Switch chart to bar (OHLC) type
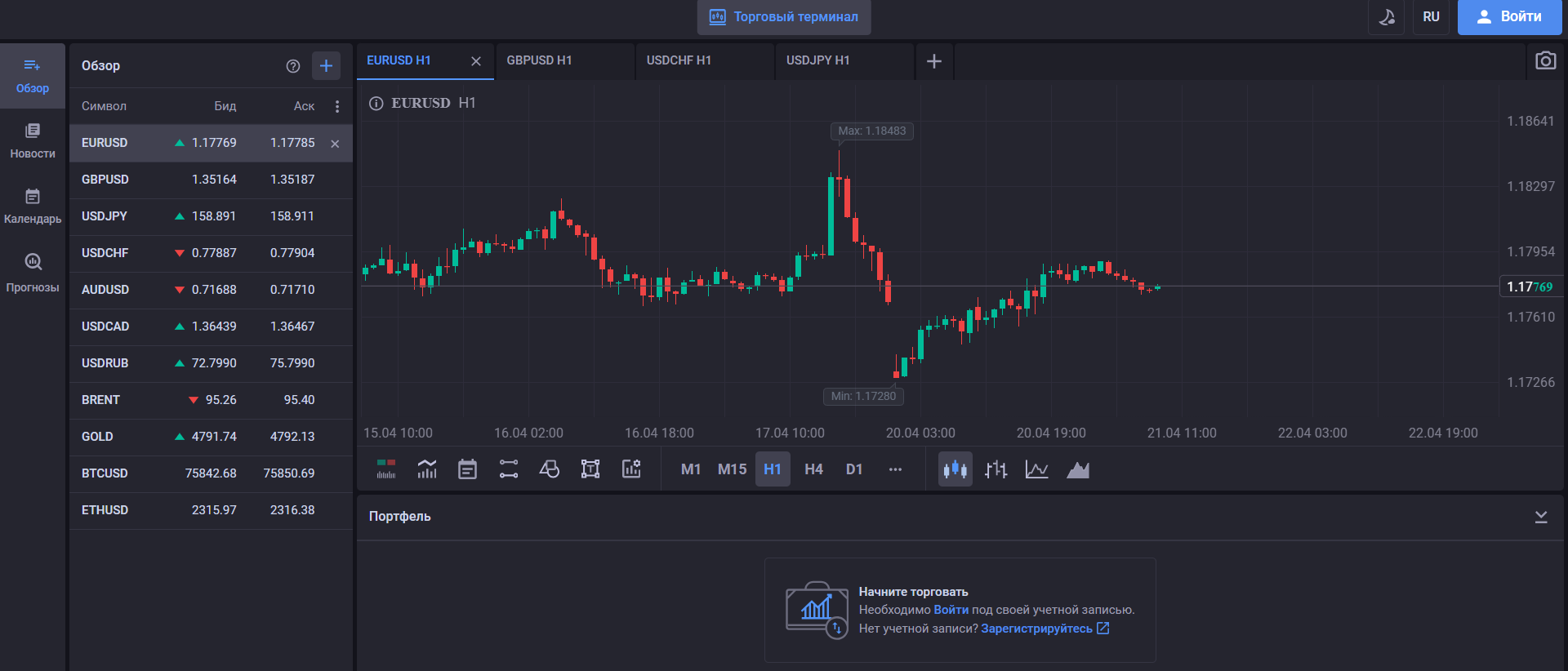This screenshot has height=671, width=1568. click(996, 469)
